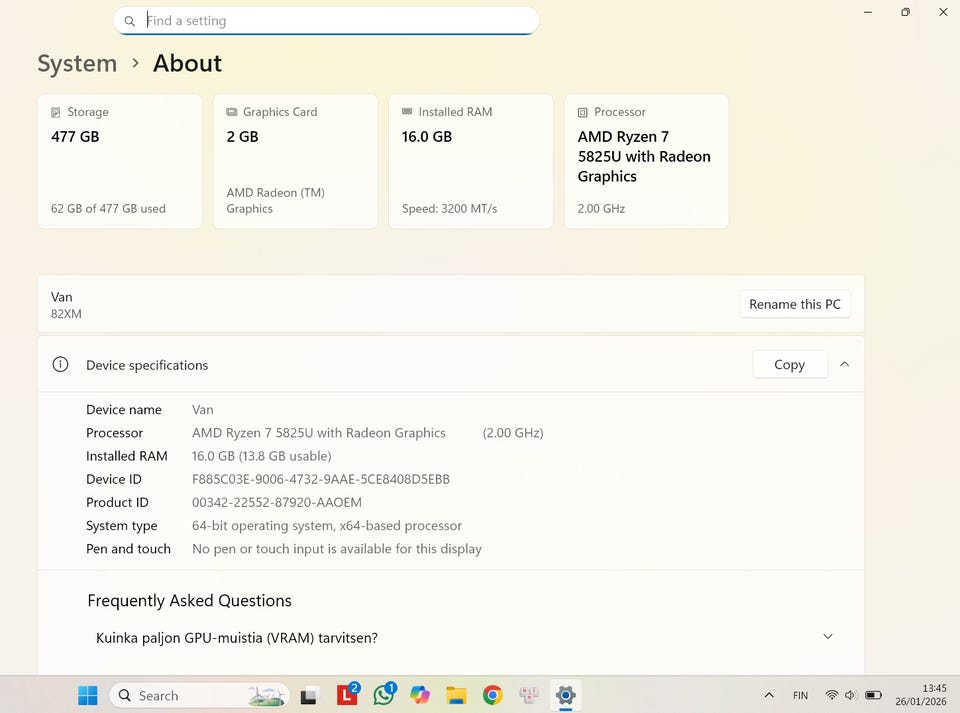Click the Processor chip icon
Image resolution: width=960 pixels, height=713 pixels.
(x=583, y=112)
